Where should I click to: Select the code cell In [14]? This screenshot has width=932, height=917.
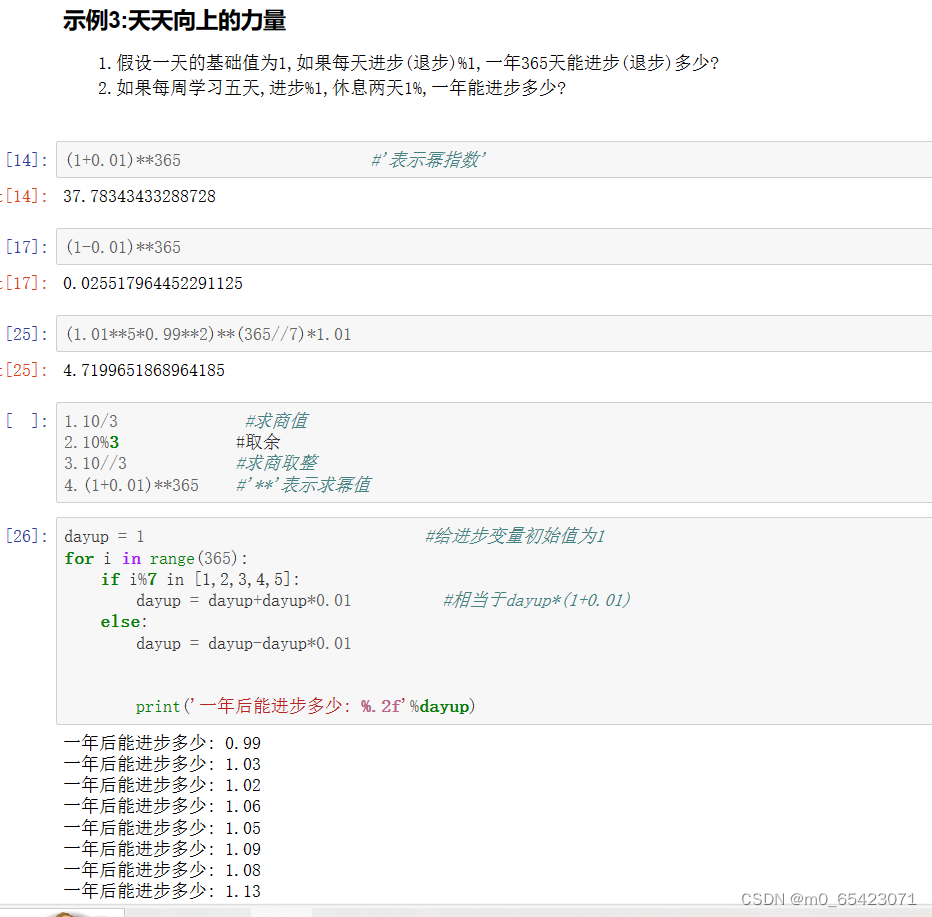coord(300,159)
